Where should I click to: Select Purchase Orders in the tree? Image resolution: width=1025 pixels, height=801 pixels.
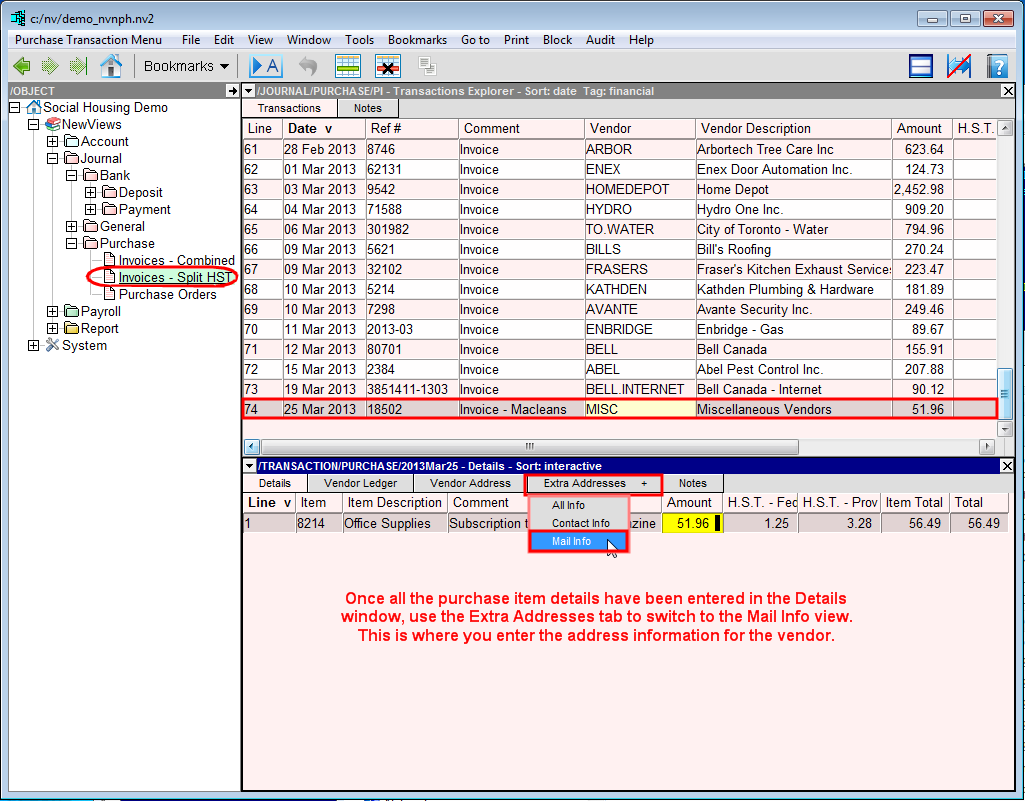tap(167, 294)
